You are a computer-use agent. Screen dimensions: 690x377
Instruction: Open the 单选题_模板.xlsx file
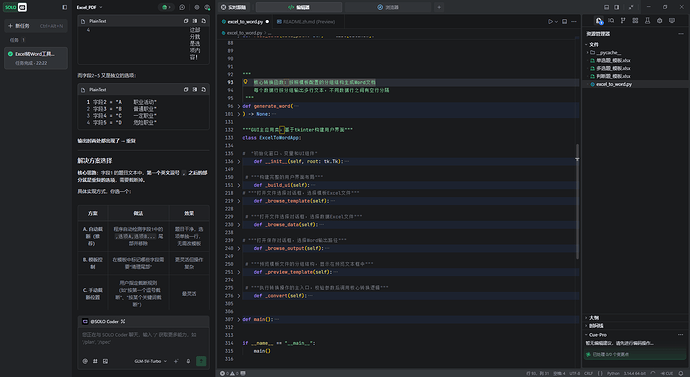(x=634, y=60)
